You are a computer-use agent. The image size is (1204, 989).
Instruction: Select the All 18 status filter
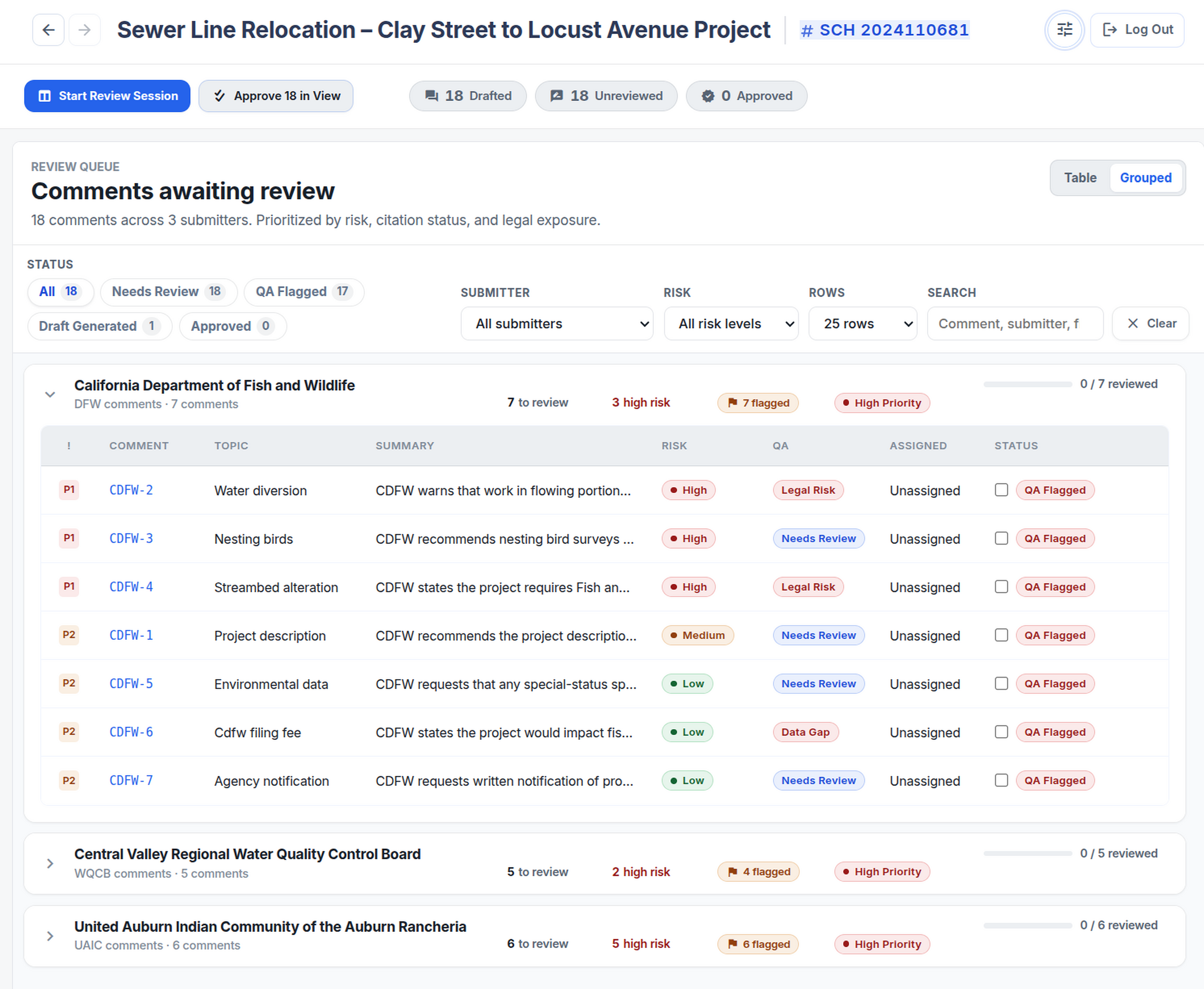click(61, 292)
